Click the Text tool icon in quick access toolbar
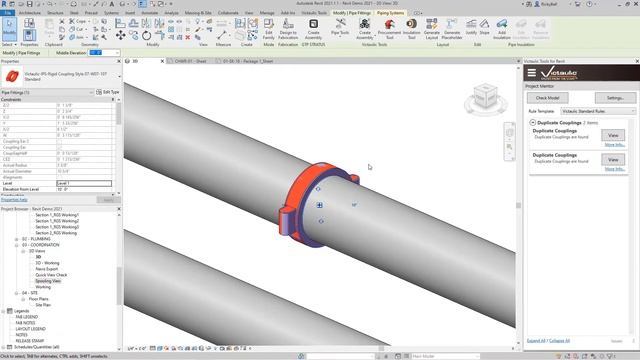This screenshot has width=640, height=360. tap(112, 4)
